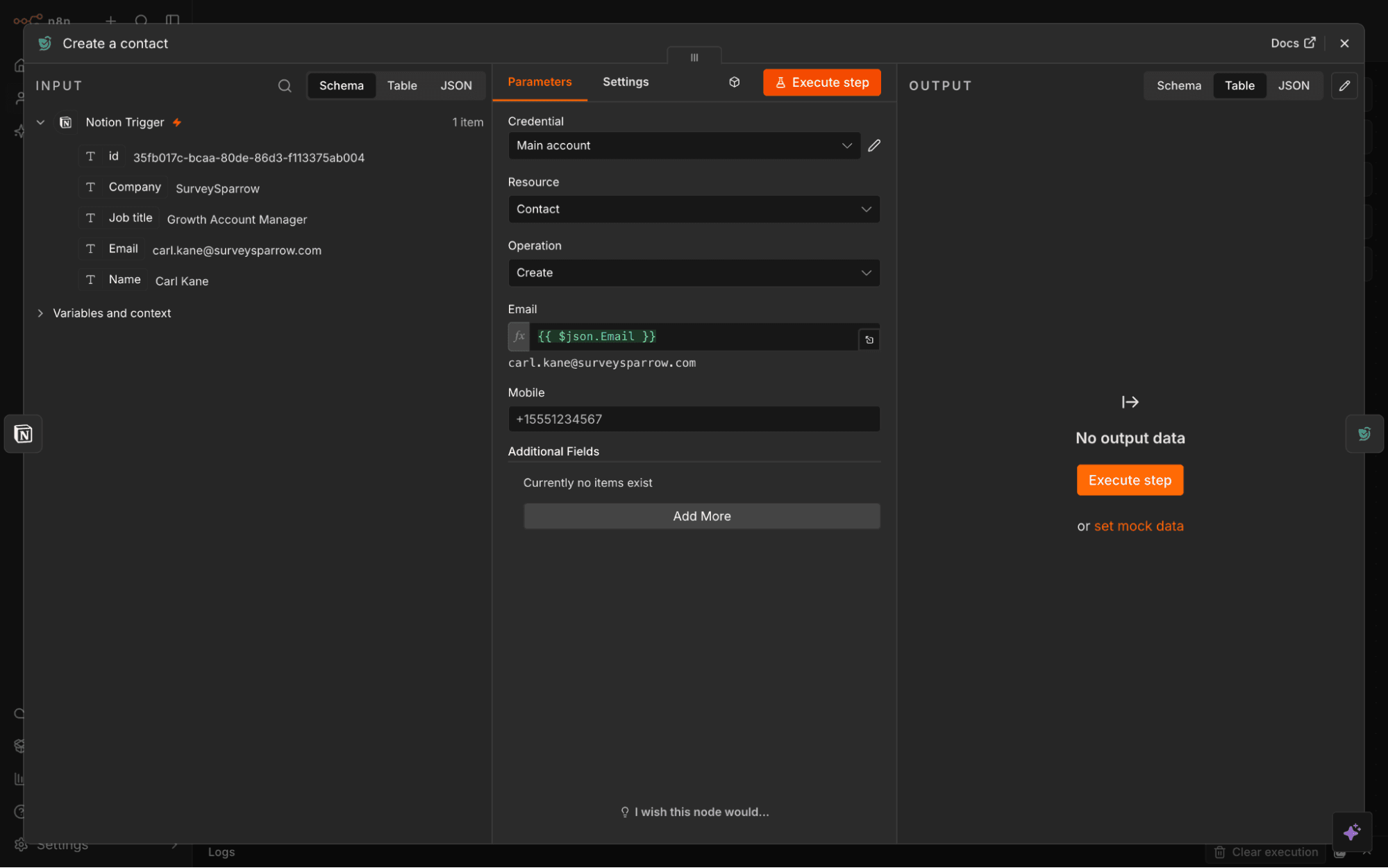The image size is (1388, 868).
Task: Click the Email expression field
Action: pos(694,336)
